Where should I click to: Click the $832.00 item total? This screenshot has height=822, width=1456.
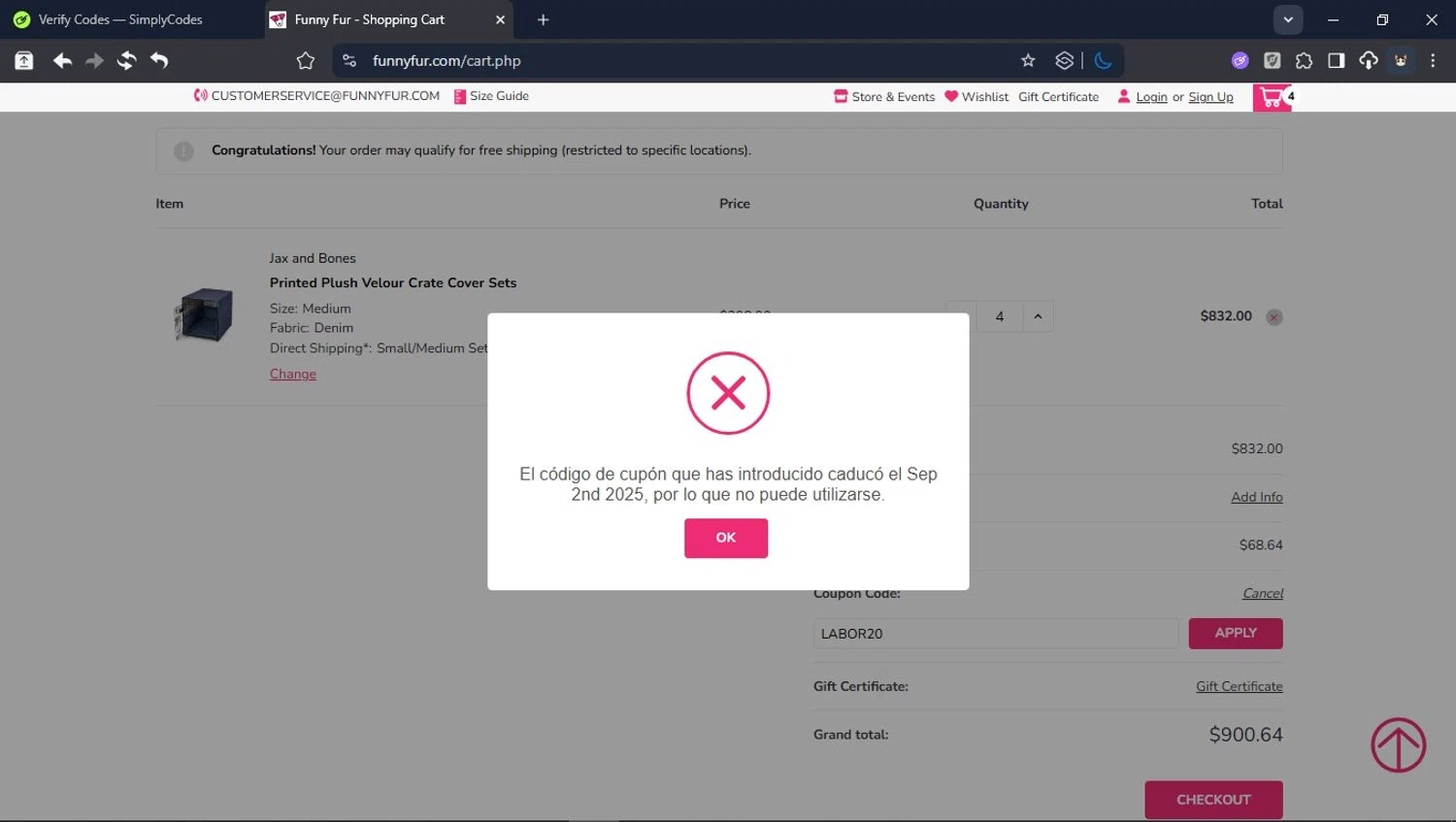[x=1226, y=316]
